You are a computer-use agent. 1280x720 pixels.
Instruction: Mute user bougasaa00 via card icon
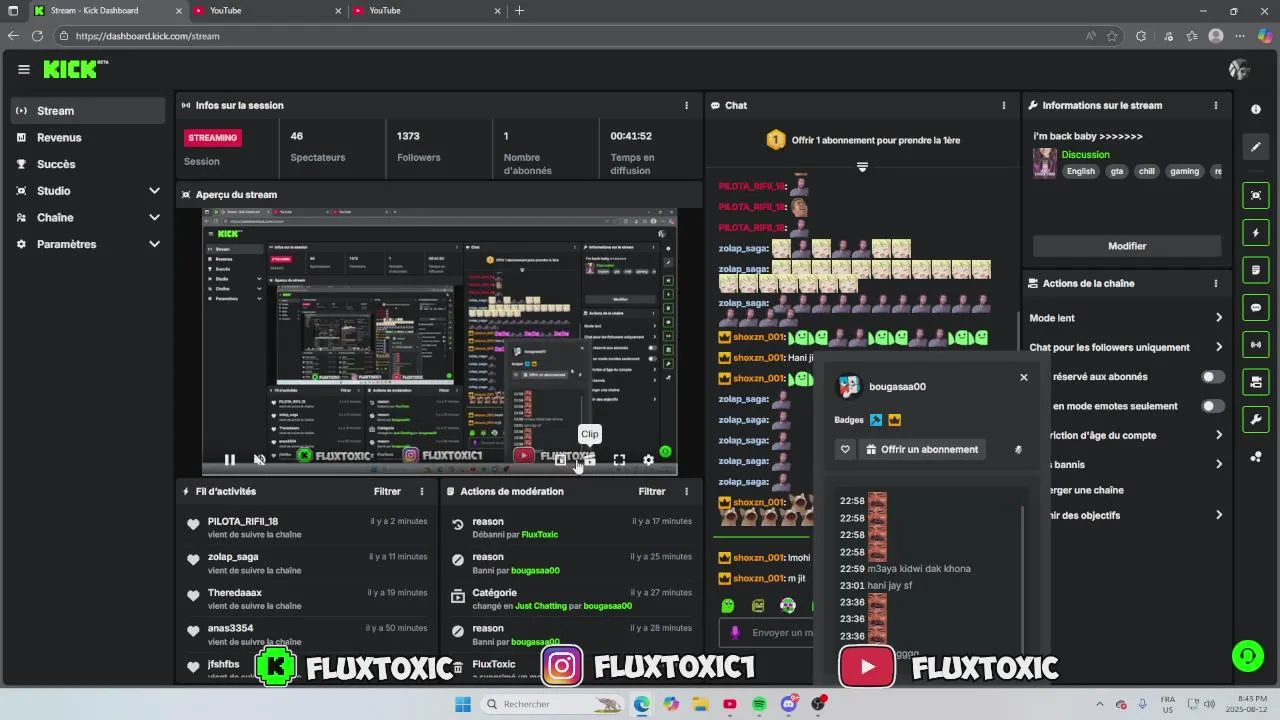point(1018,449)
